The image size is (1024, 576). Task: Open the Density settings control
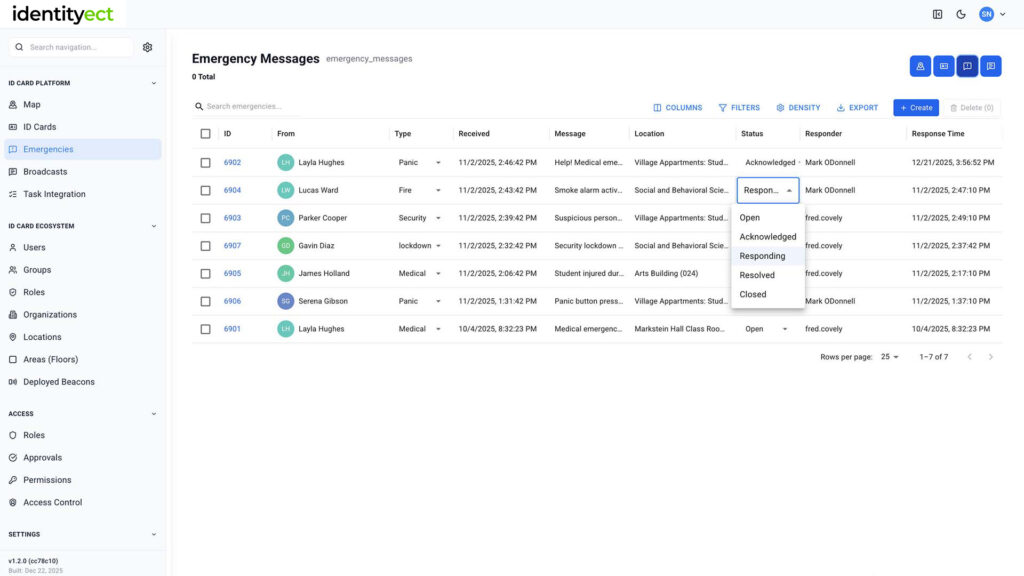(x=798, y=108)
